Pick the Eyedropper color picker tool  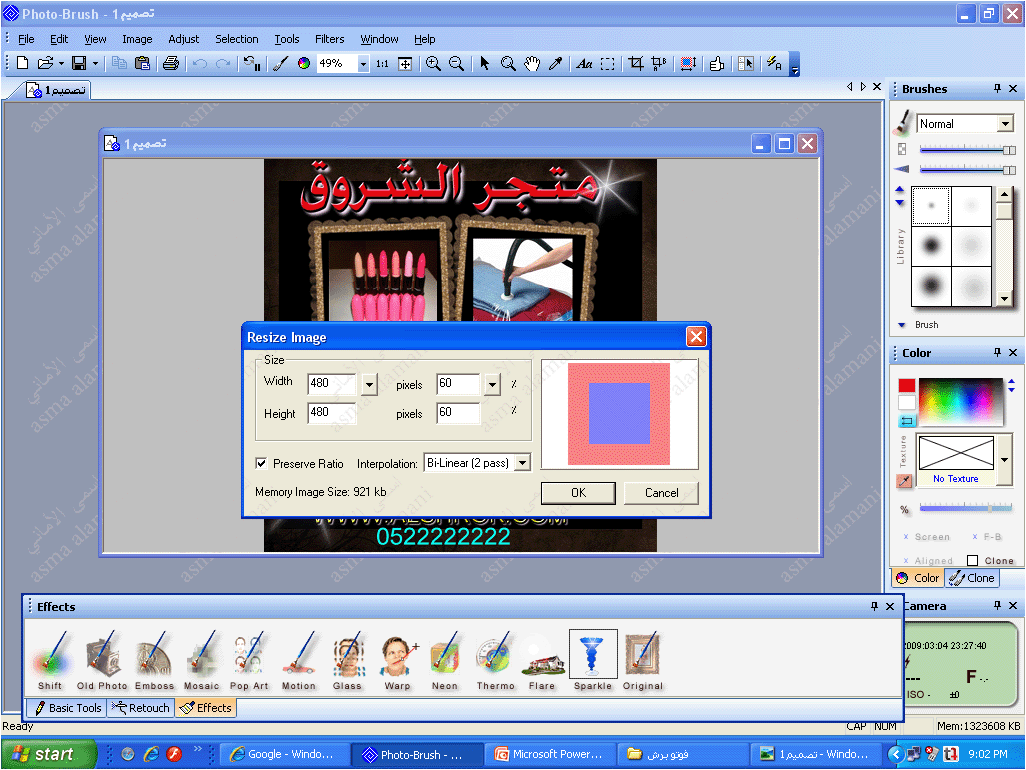pyautogui.click(x=555, y=64)
